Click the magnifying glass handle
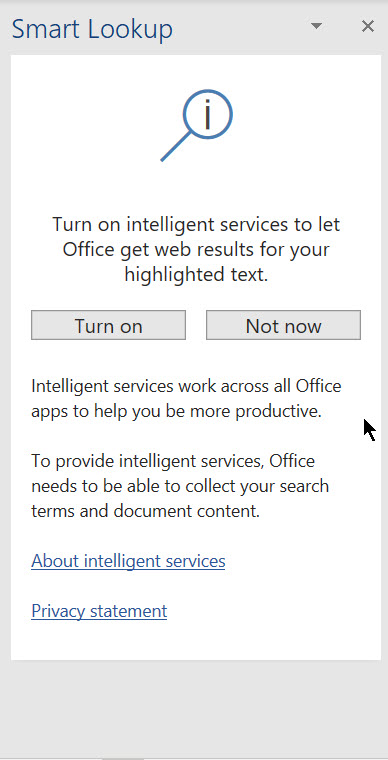Image resolution: width=388 pixels, height=760 pixels. pos(174,147)
